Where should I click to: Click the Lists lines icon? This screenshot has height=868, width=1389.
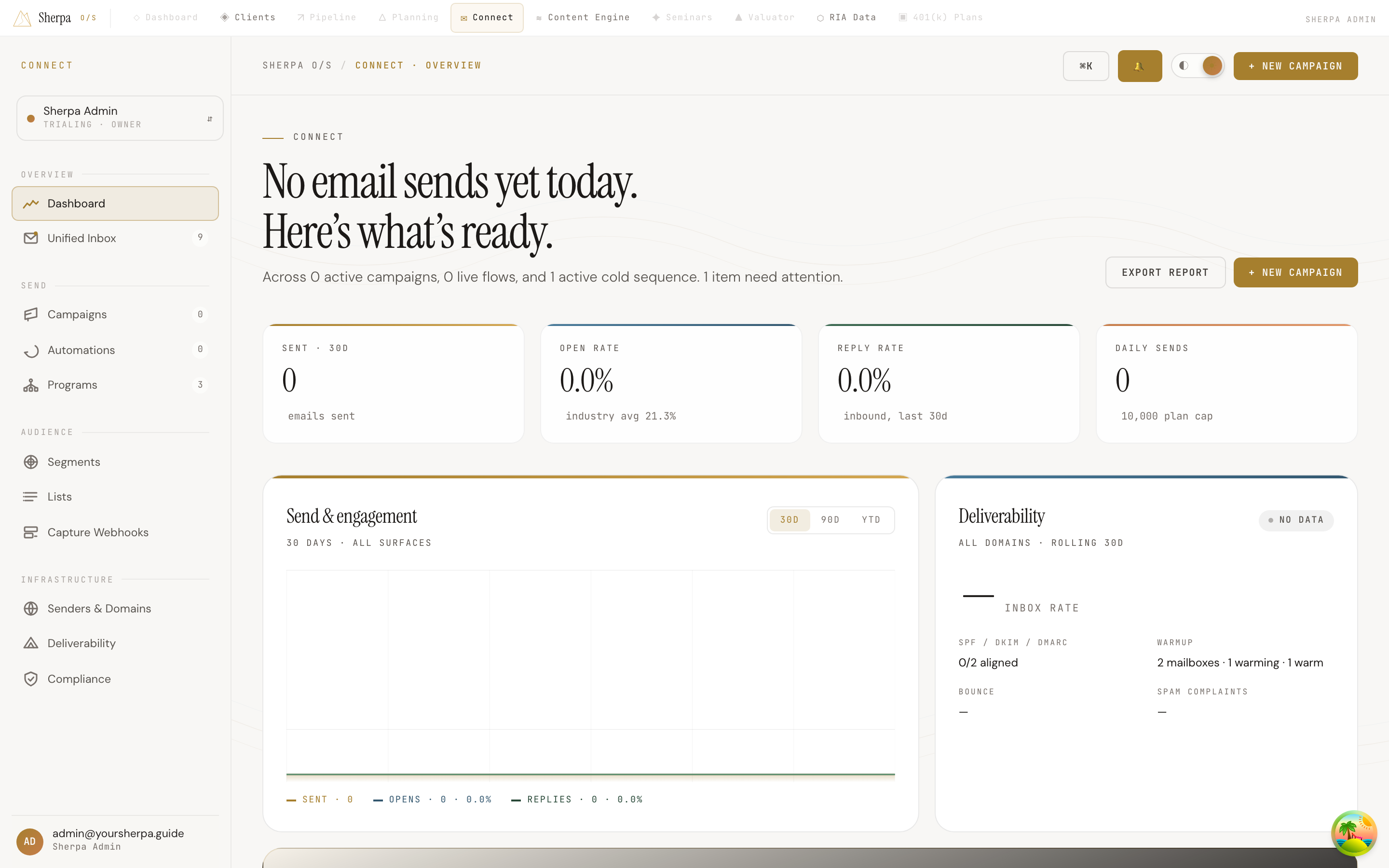click(30, 497)
